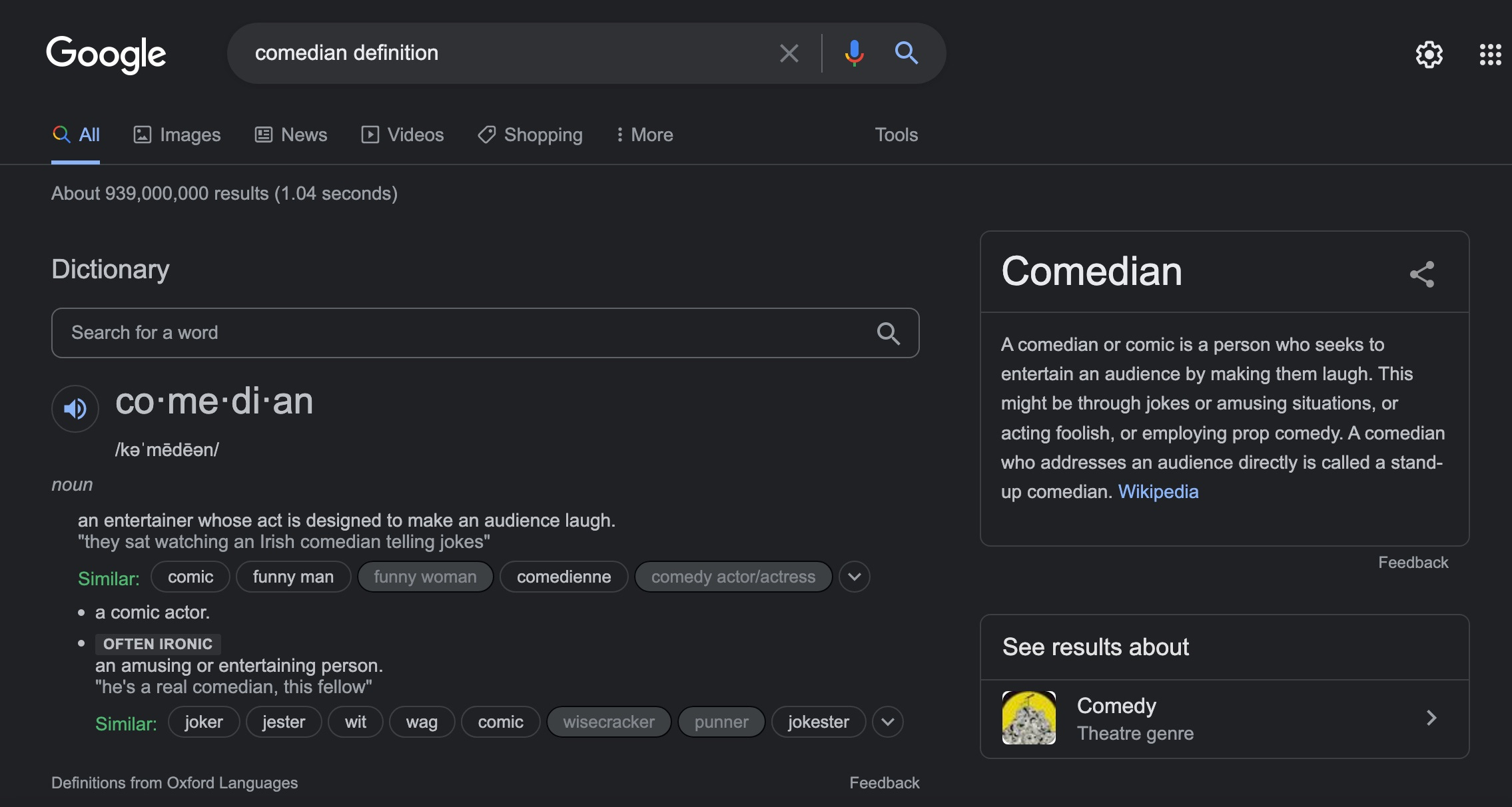The width and height of the screenshot is (1512, 807).
Task: Open more results about Comedy theatre genre
Action: click(x=1430, y=718)
